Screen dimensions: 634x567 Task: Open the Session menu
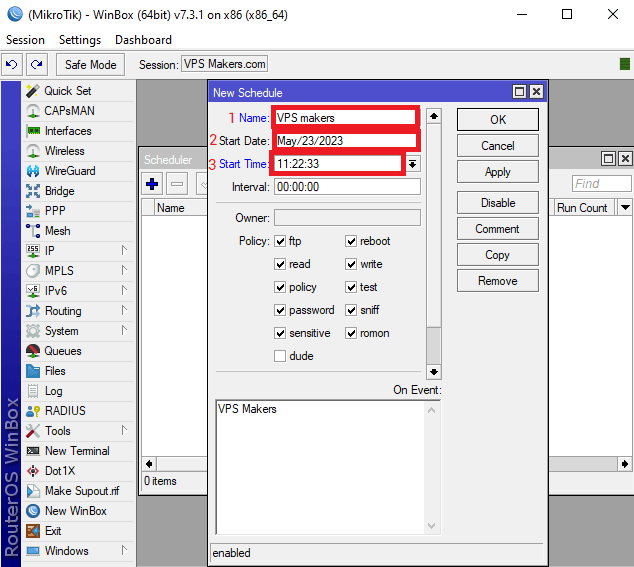click(x=25, y=40)
